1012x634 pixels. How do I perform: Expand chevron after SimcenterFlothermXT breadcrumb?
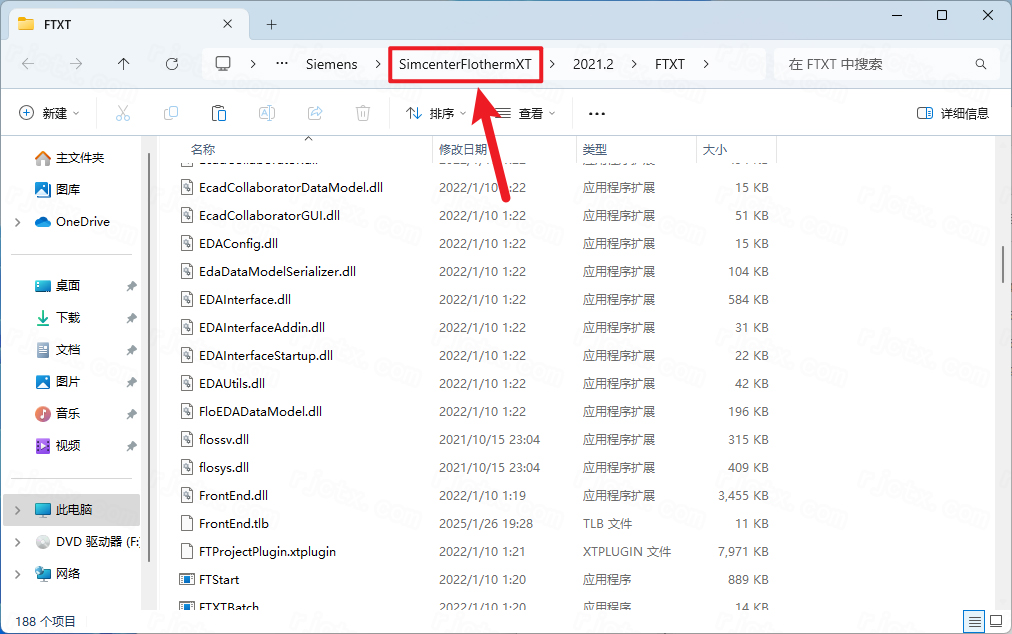click(552, 64)
